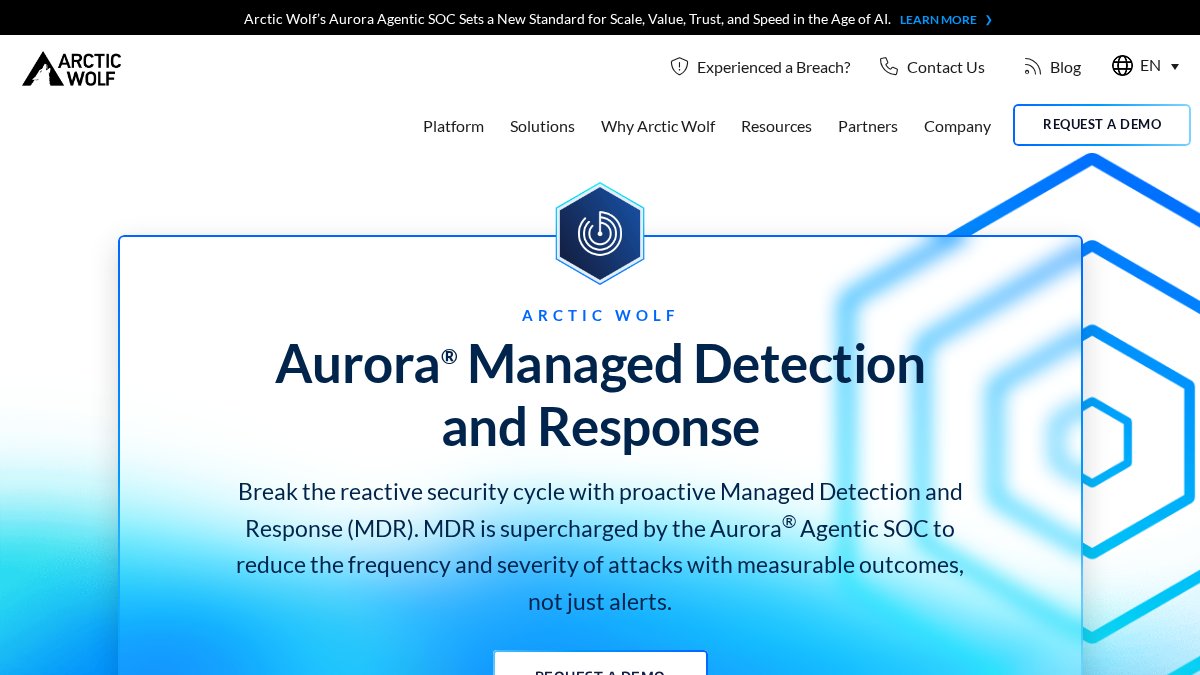The width and height of the screenshot is (1200, 675).
Task: Select the EN language label
Action: (x=1150, y=66)
